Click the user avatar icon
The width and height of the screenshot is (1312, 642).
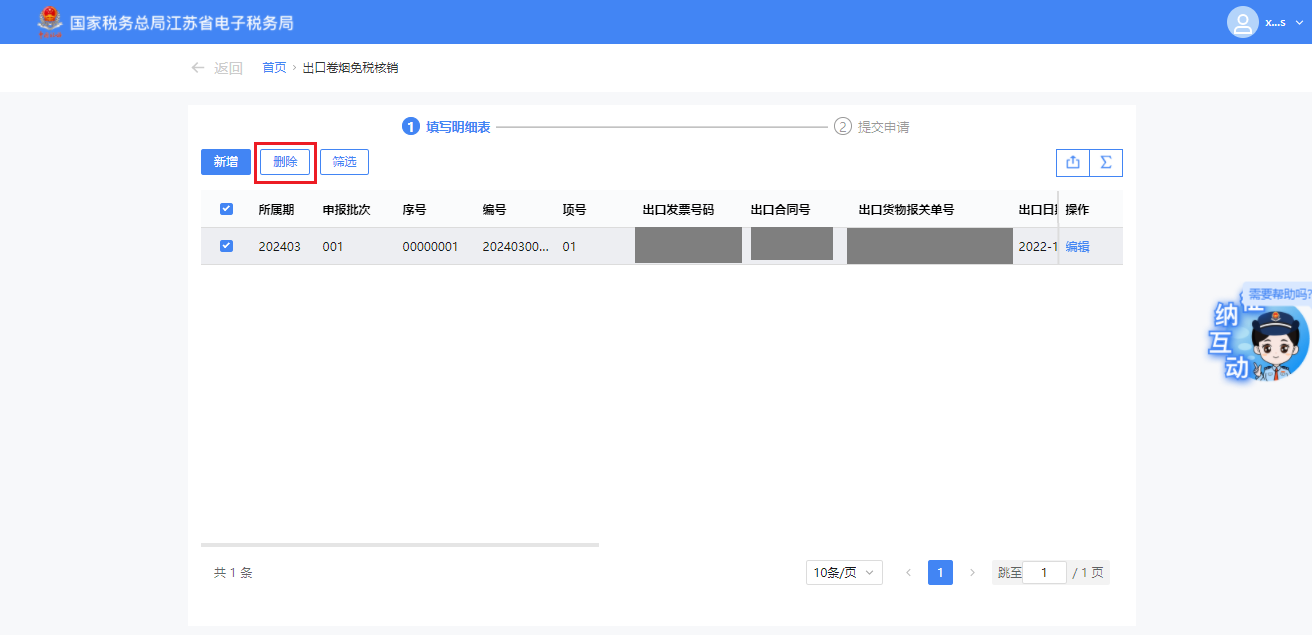[x=1242, y=22]
